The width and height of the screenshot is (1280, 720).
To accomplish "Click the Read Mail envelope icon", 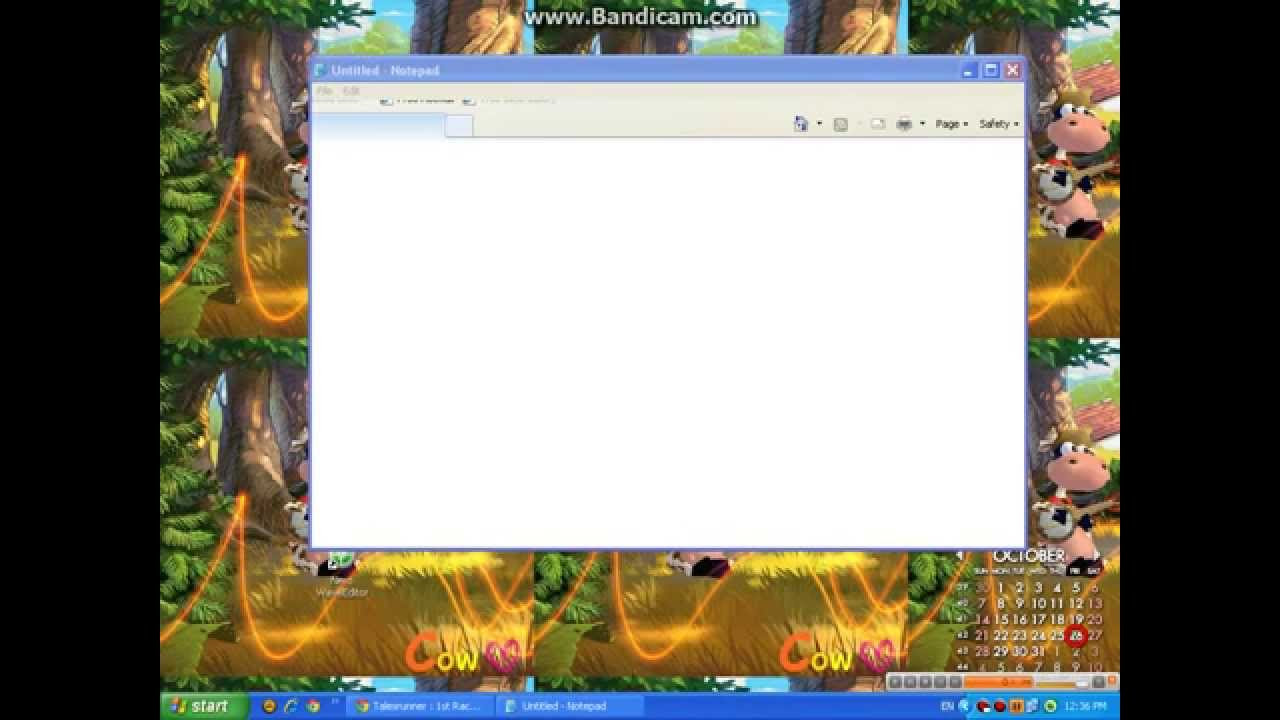I will pyautogui.click(x=878, y=124).
